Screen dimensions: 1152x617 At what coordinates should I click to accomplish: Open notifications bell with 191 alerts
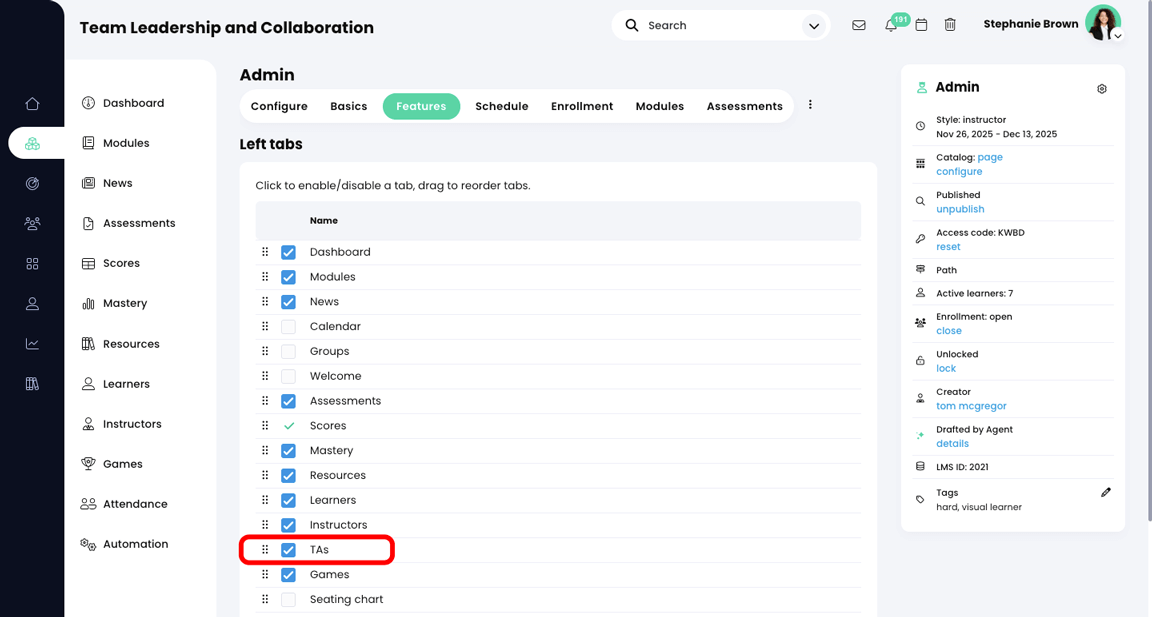pyautogui.click(x=890, y=24)
